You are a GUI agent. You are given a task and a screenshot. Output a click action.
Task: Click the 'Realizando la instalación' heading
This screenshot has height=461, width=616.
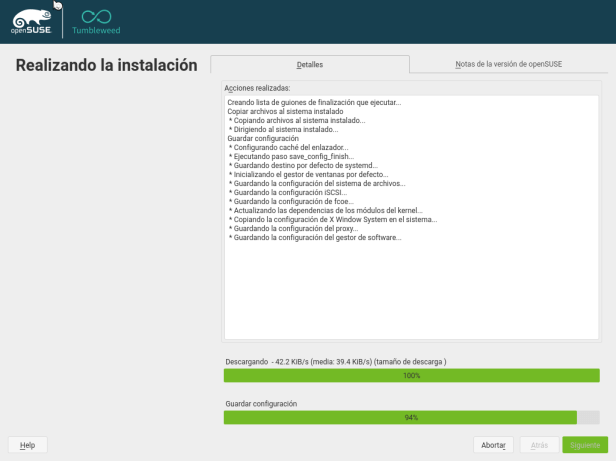click(106, 65)
